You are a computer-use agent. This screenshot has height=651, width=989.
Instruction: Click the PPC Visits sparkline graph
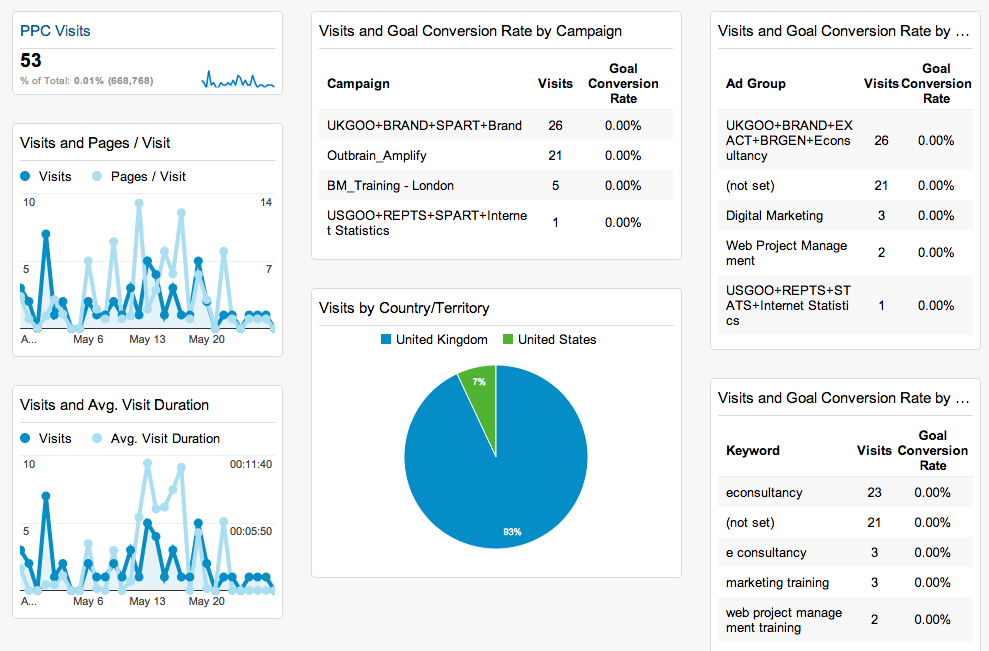click(238, 79)
